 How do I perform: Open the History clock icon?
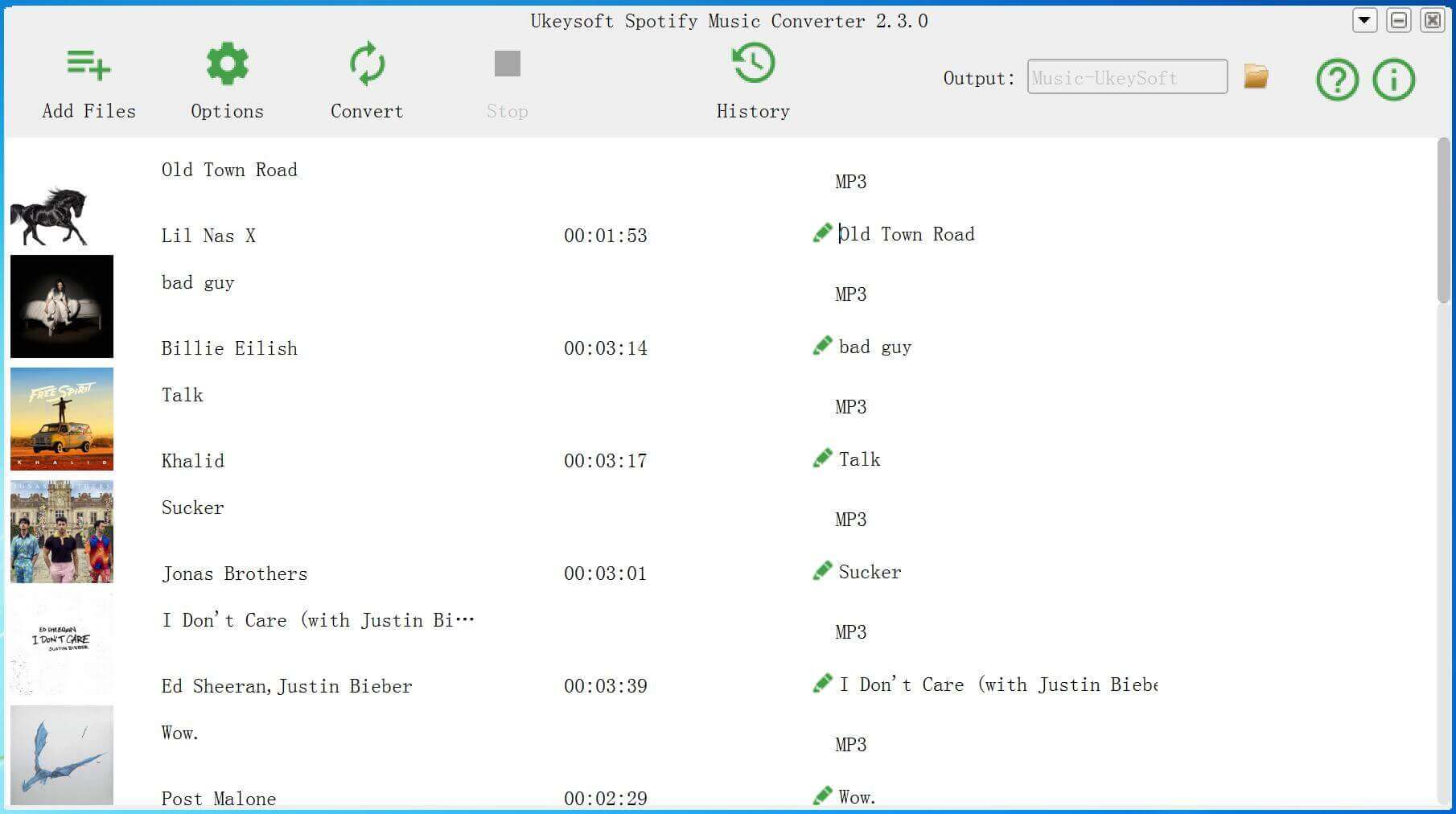[753, 63]
